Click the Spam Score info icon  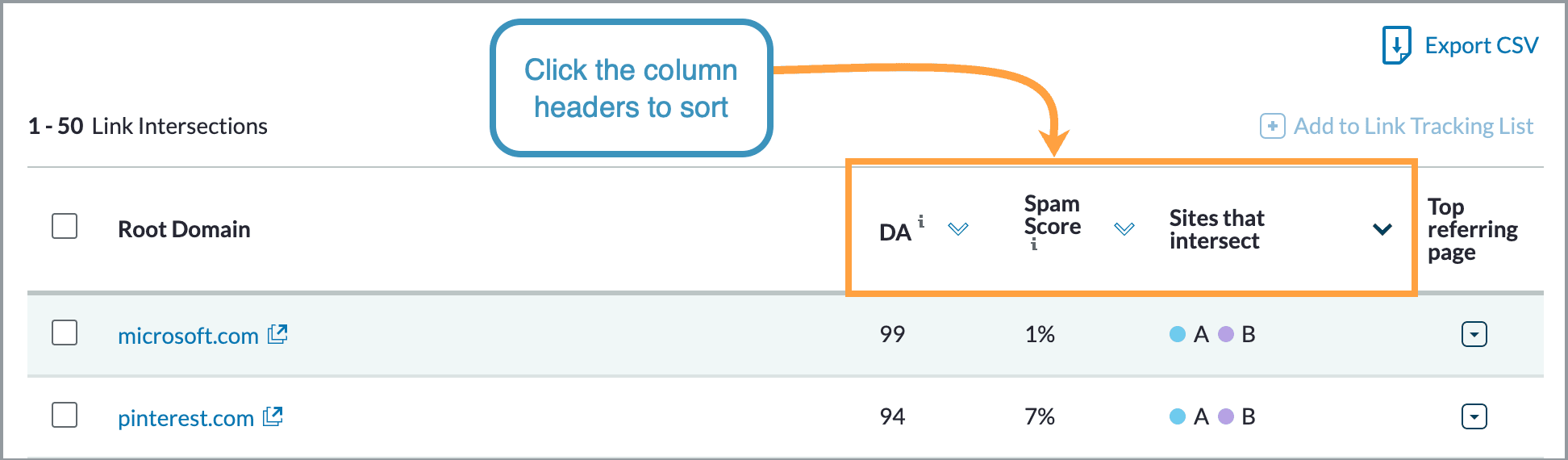pyautogui.click(x=1033, y=245)
